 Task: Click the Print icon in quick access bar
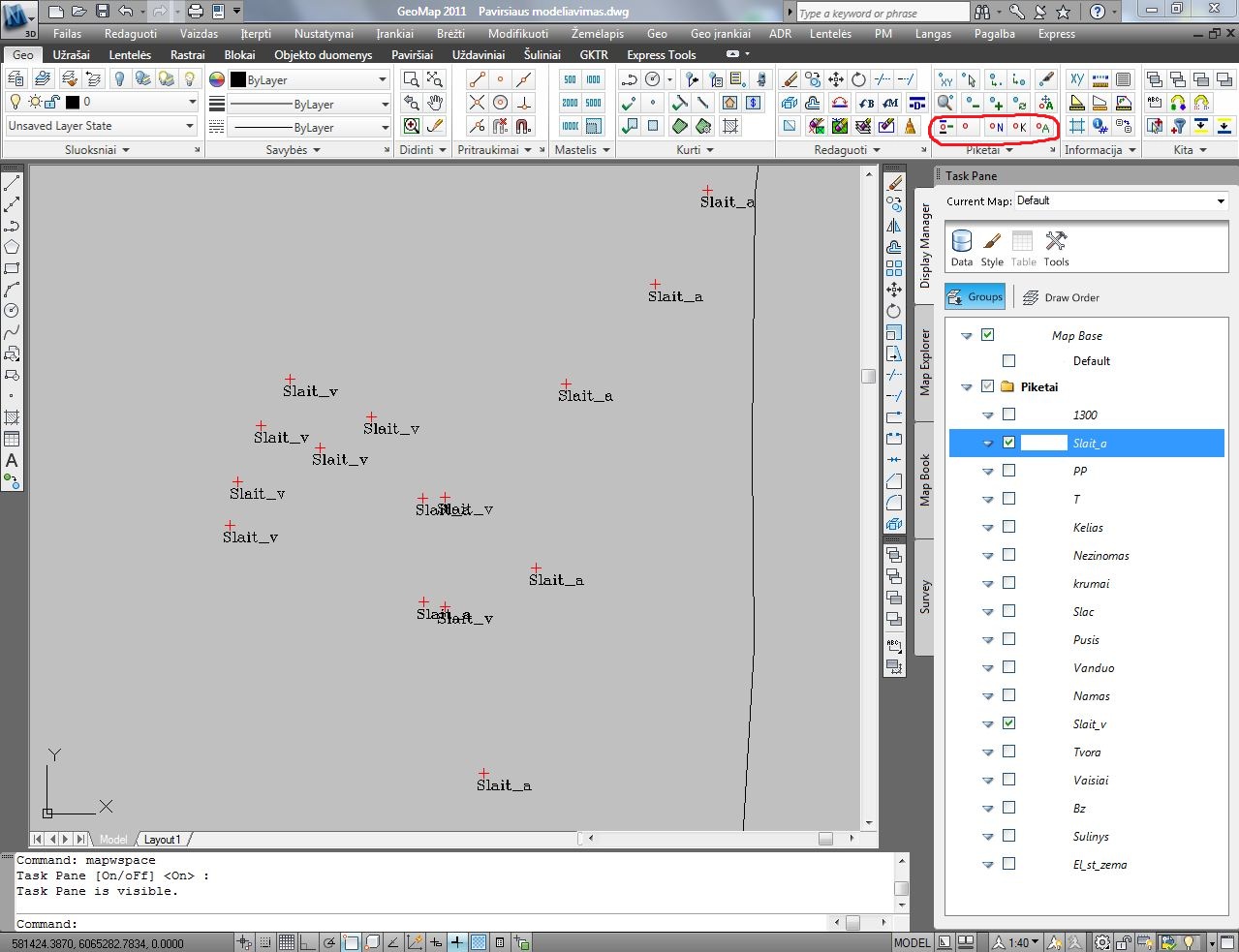click(196, 12)
